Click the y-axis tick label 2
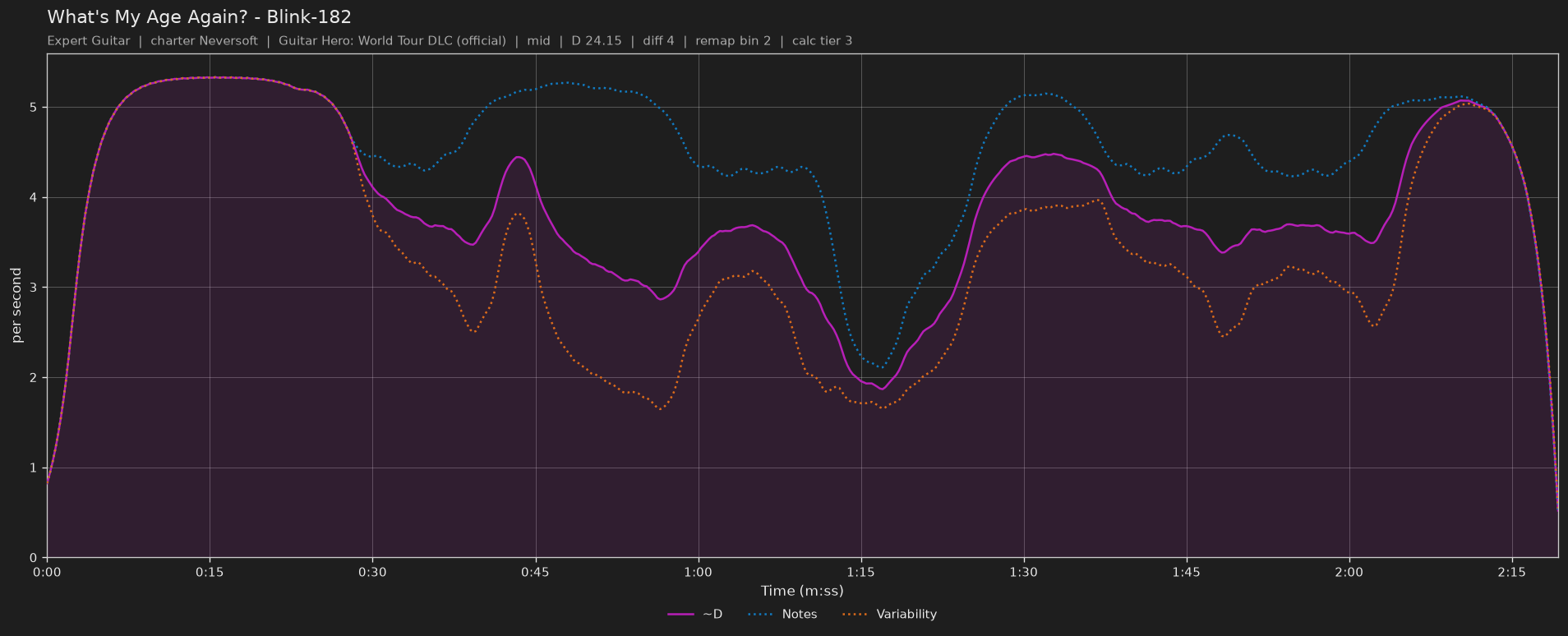 (x=35, y=378)
